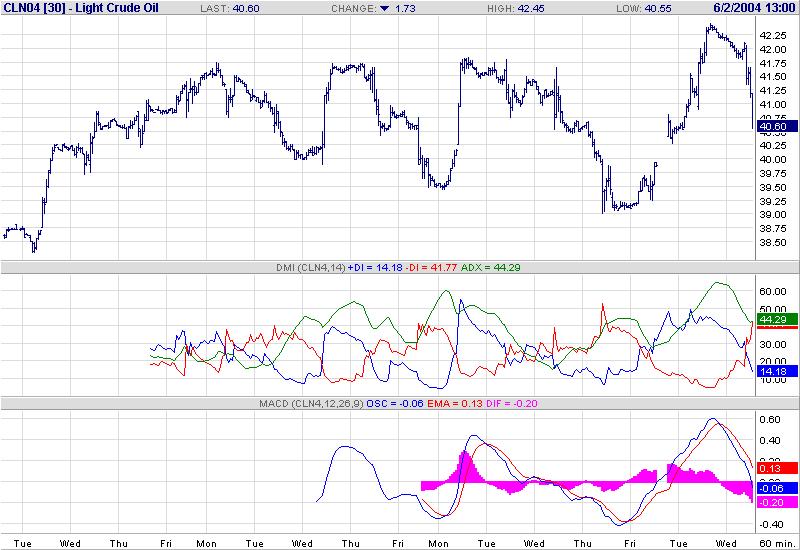The image size is (800, 550).
Task: Click the blue 40.60 current price tag
Action: click(777, 127)
